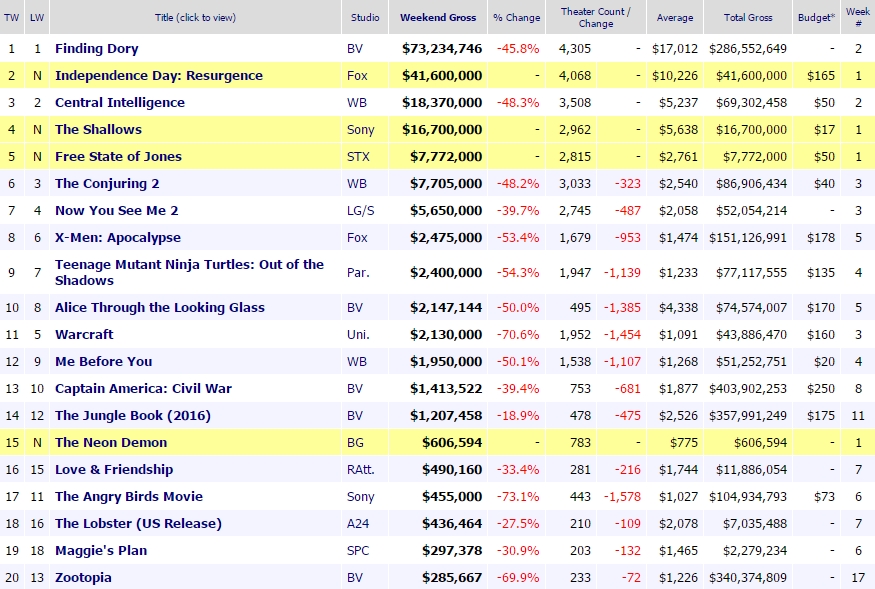This screenshot has height=589, width=875.
Task: Select week number 17 for Zootopia
Action: pyautogui.click(x=858, y=577)
